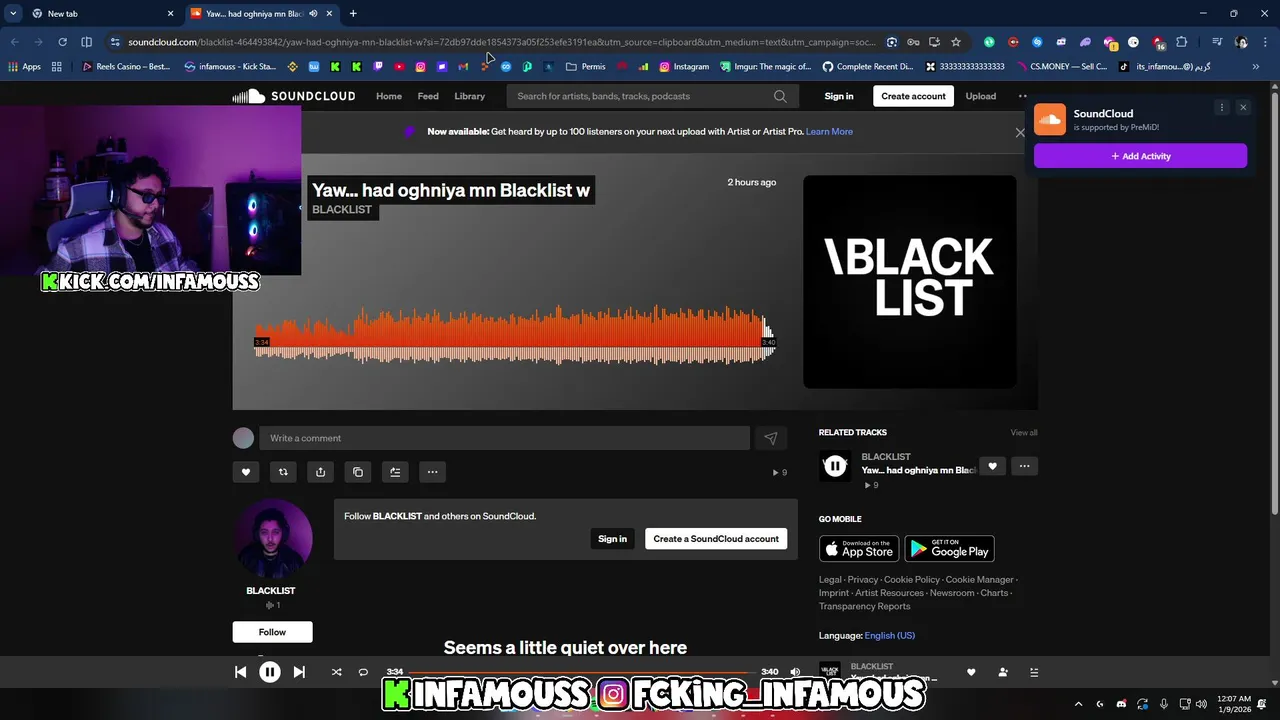Change language via English (US) link
Viewport: 1280px width, 720px height.
[889, 635]
